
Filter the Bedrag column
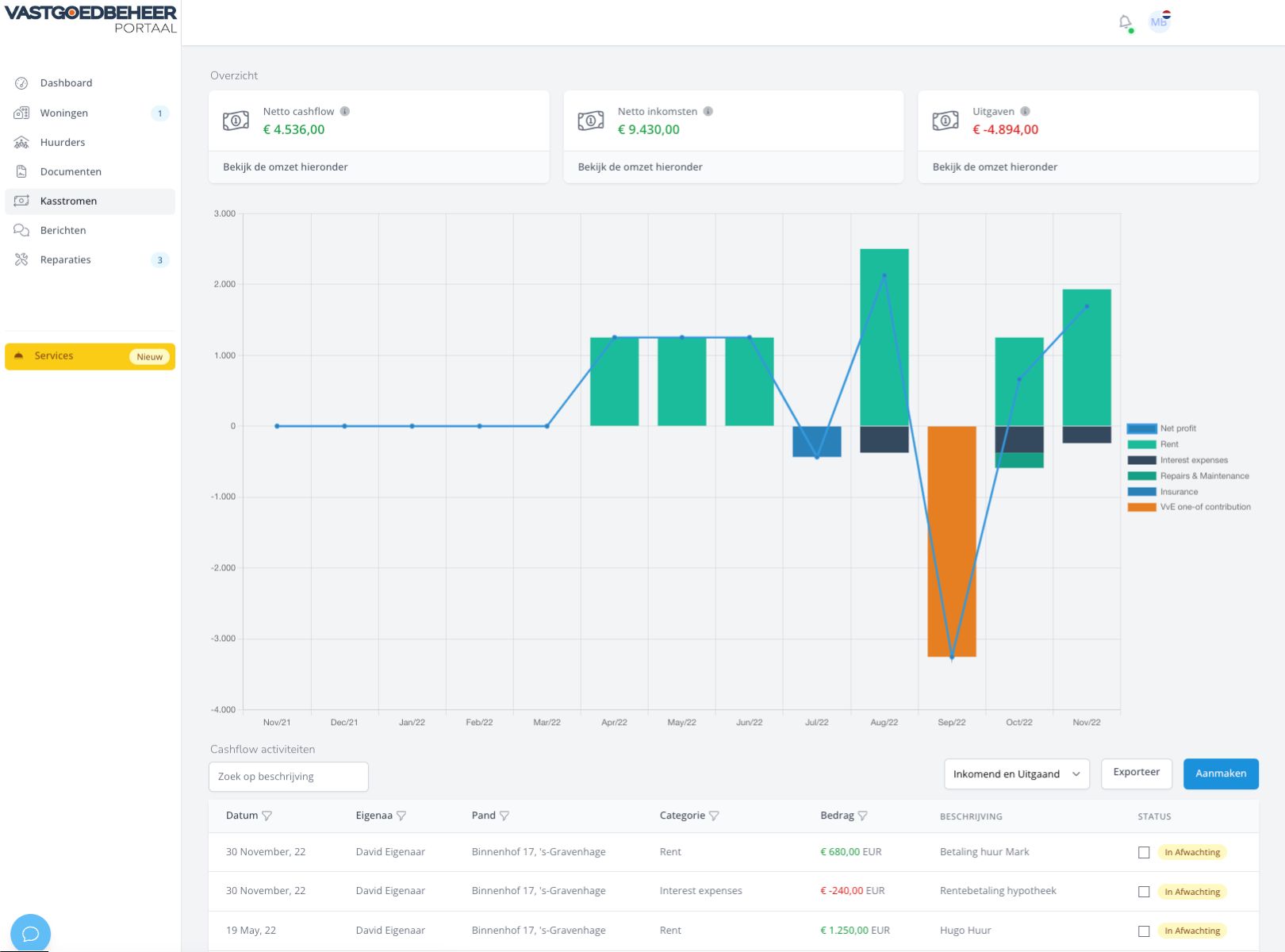coord(863,816)
